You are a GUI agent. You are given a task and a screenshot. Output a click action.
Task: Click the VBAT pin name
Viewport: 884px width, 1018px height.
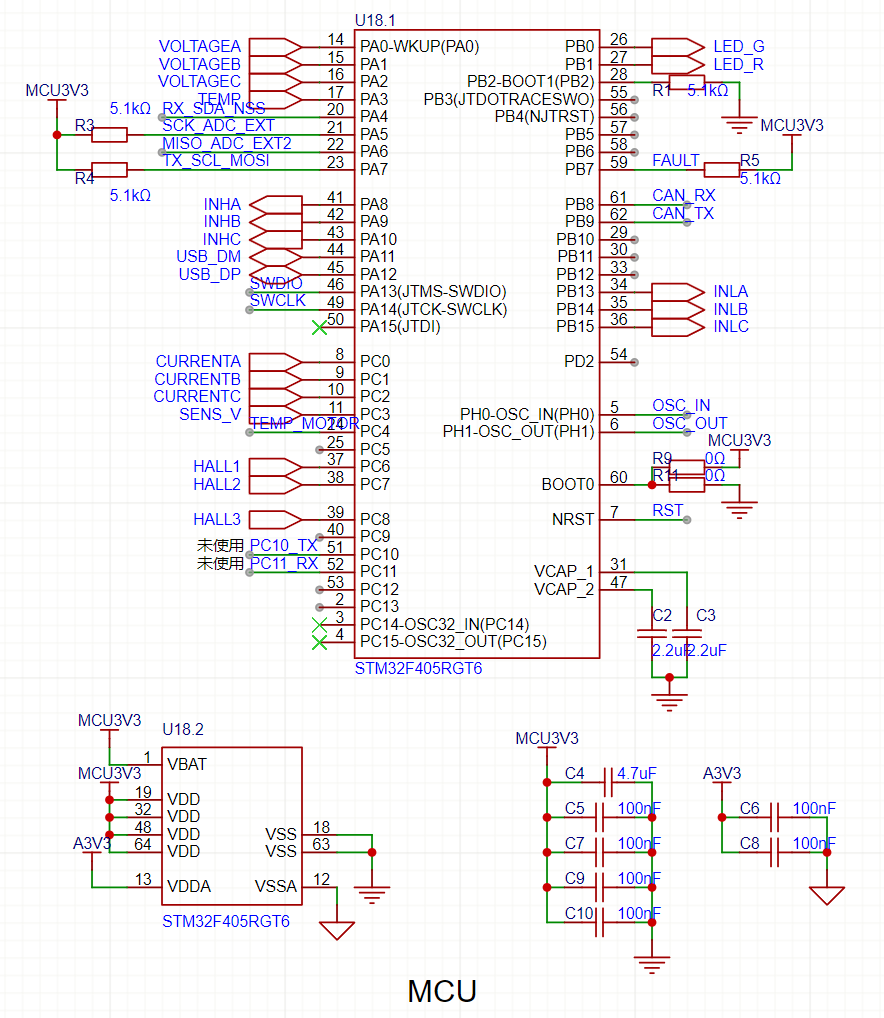(187, 765)
